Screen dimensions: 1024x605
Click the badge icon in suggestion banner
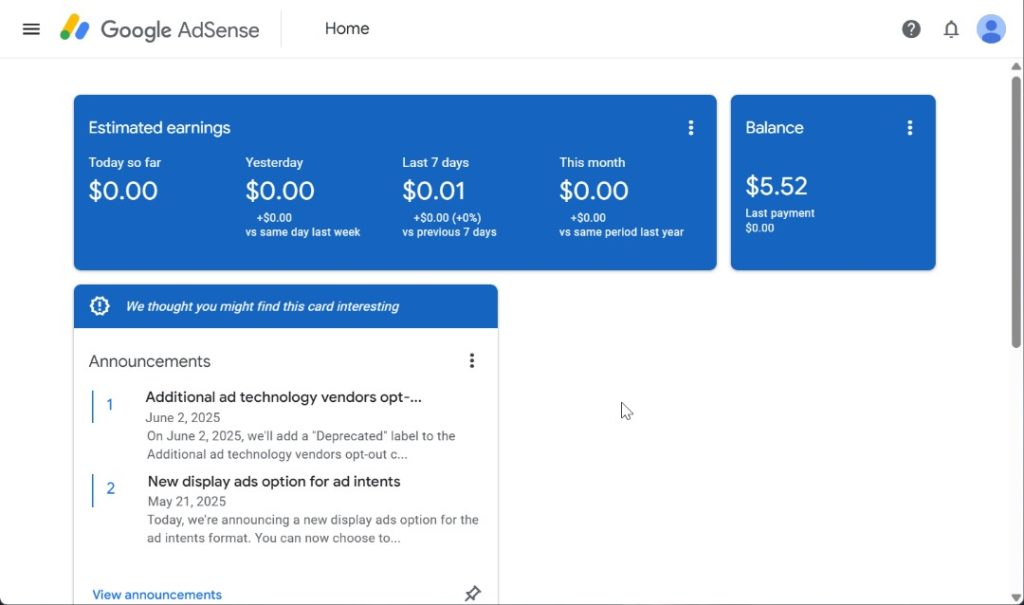click(100, 307)
